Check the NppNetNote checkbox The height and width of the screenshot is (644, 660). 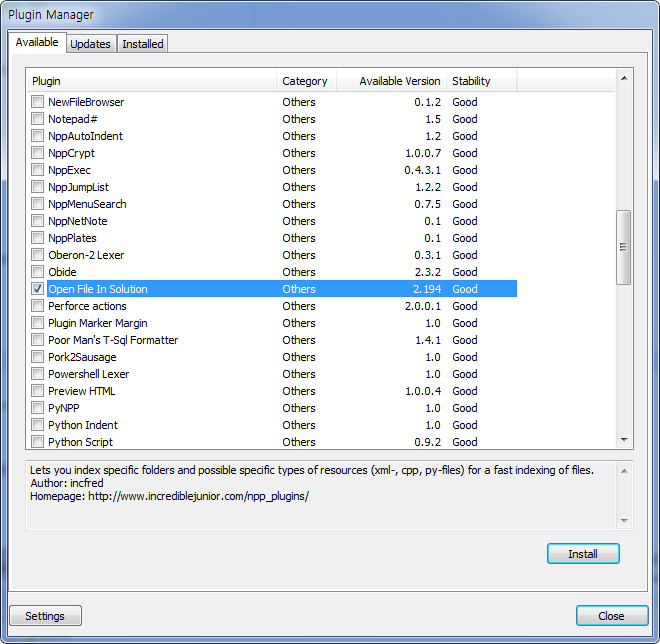pyautogui.click(x=37, y=221)
